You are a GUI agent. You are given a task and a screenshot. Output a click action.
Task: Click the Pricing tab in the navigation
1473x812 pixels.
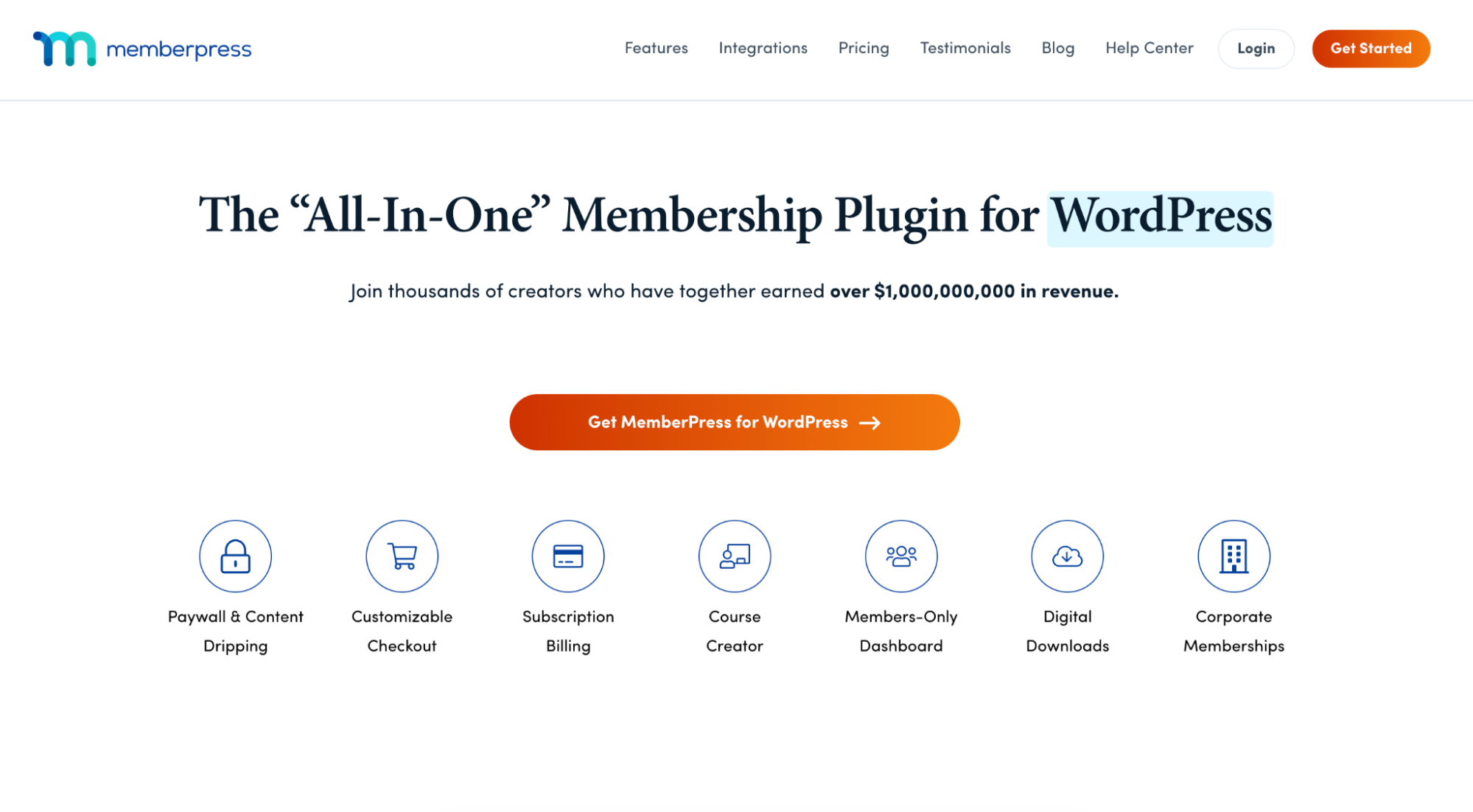click(864, 48)
